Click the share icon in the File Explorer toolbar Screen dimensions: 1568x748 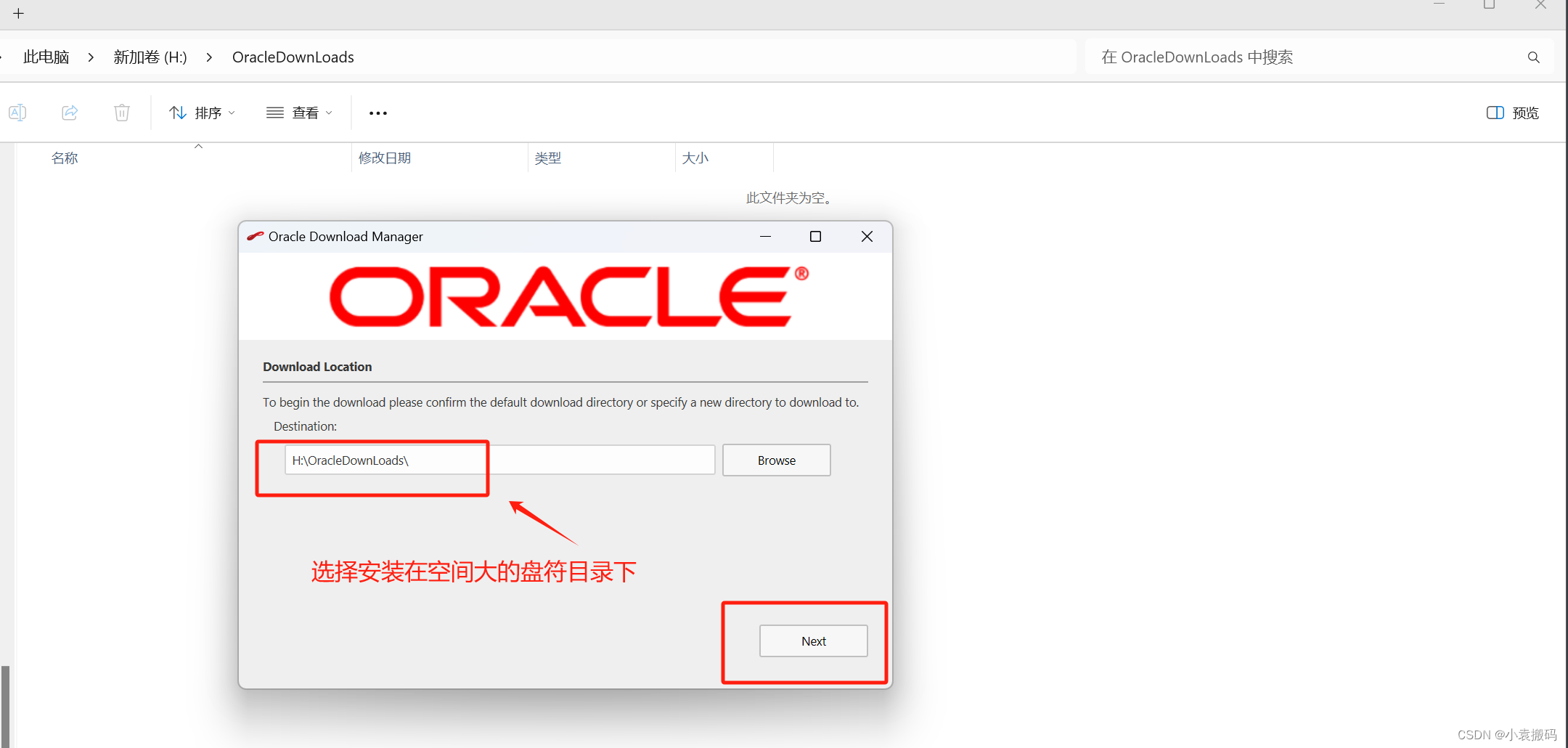70,113
